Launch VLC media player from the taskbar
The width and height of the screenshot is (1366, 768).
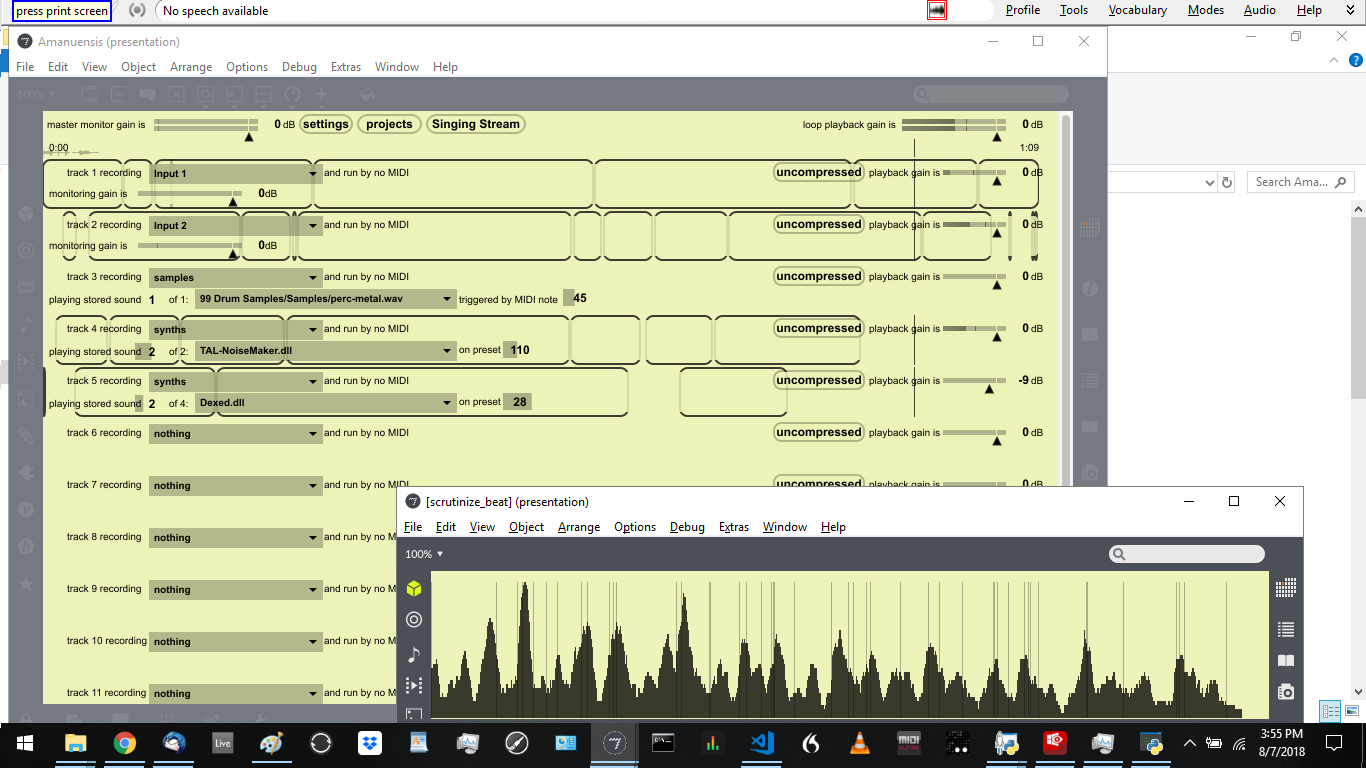(858, 744)
